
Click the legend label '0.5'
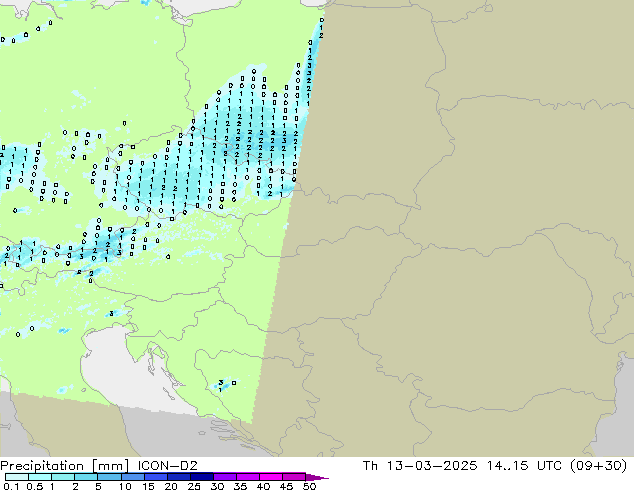(34, 486)
